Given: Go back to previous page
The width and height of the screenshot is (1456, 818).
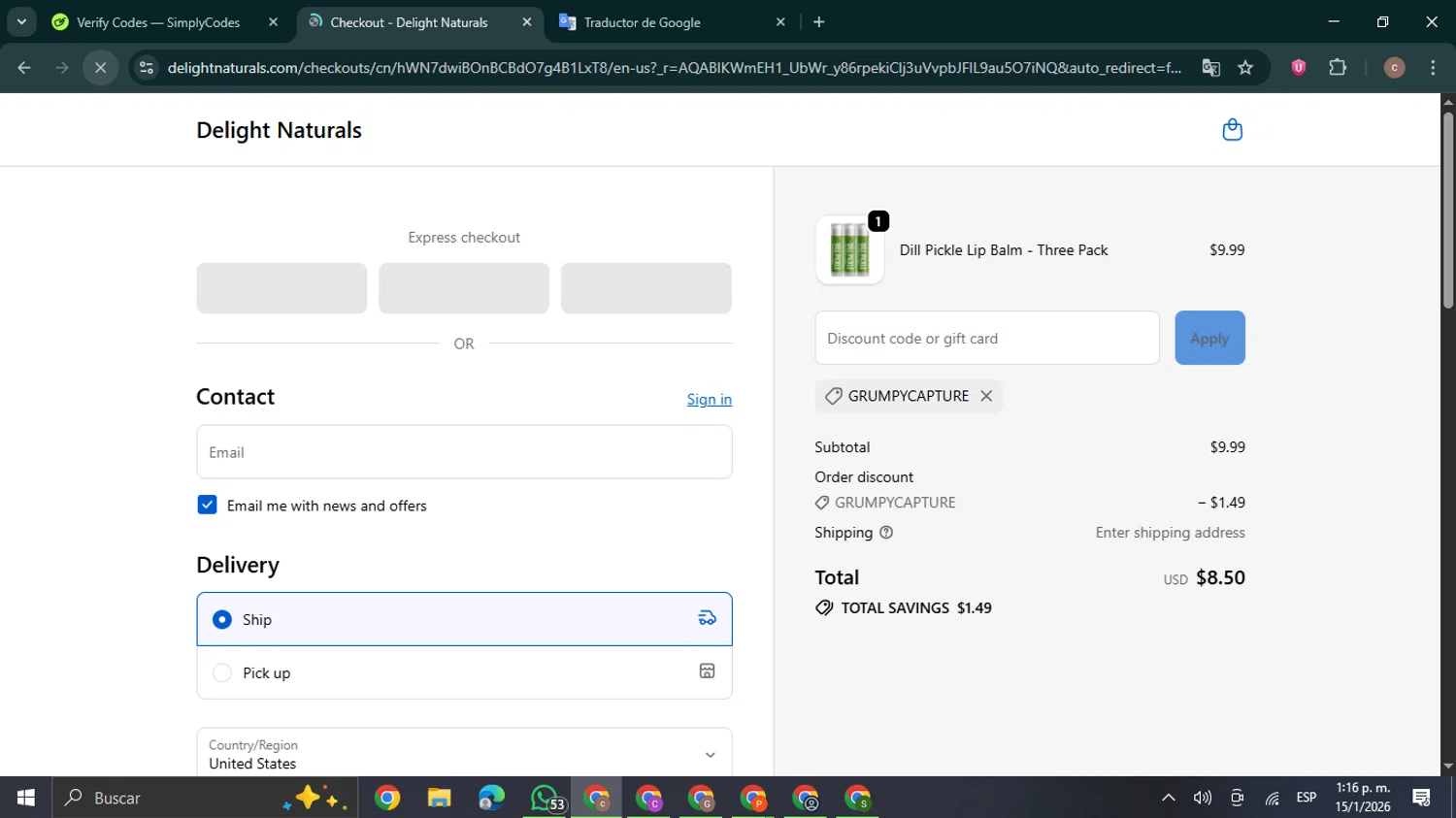Looking at the screenshot, I should tap(24, 68).
